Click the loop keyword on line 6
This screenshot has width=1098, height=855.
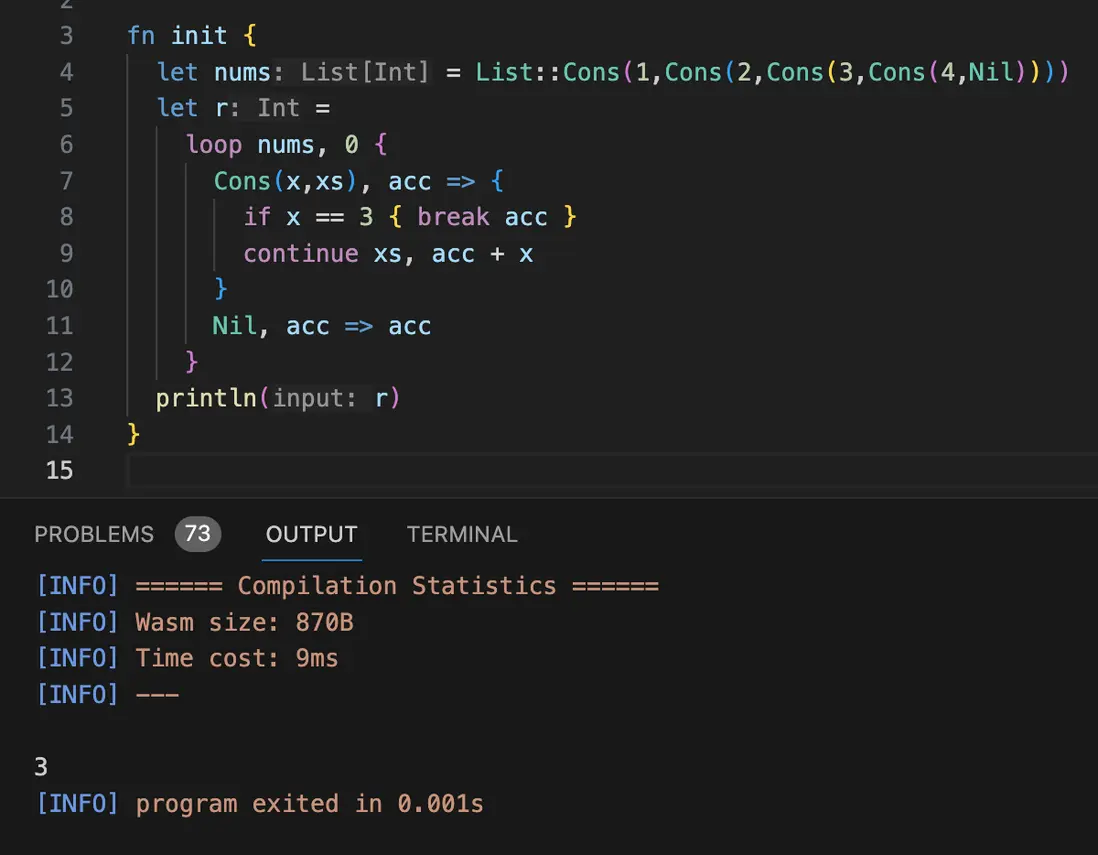(x=214, y=145)
